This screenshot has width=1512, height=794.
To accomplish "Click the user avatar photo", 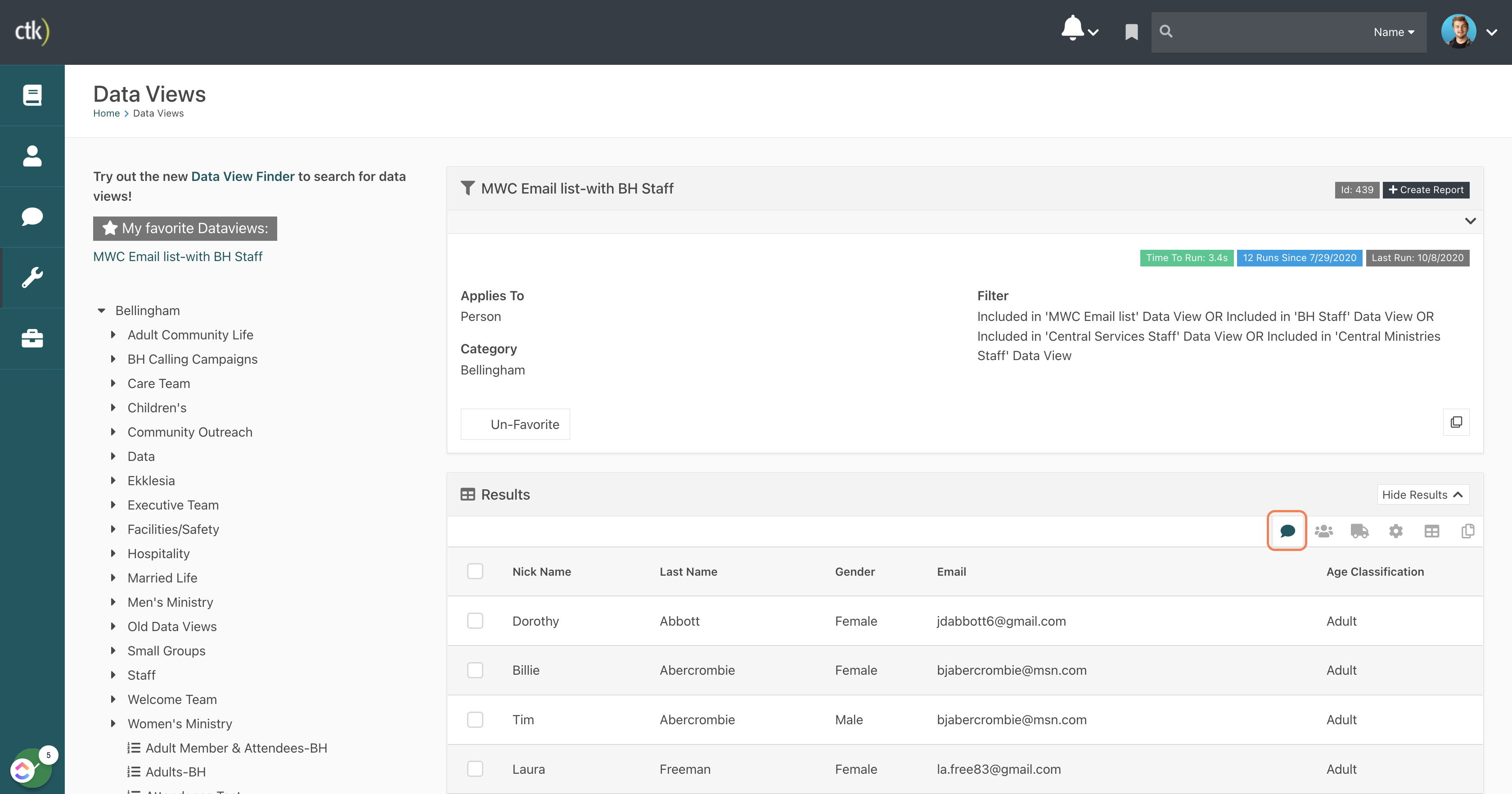I will pos(1458,32).
